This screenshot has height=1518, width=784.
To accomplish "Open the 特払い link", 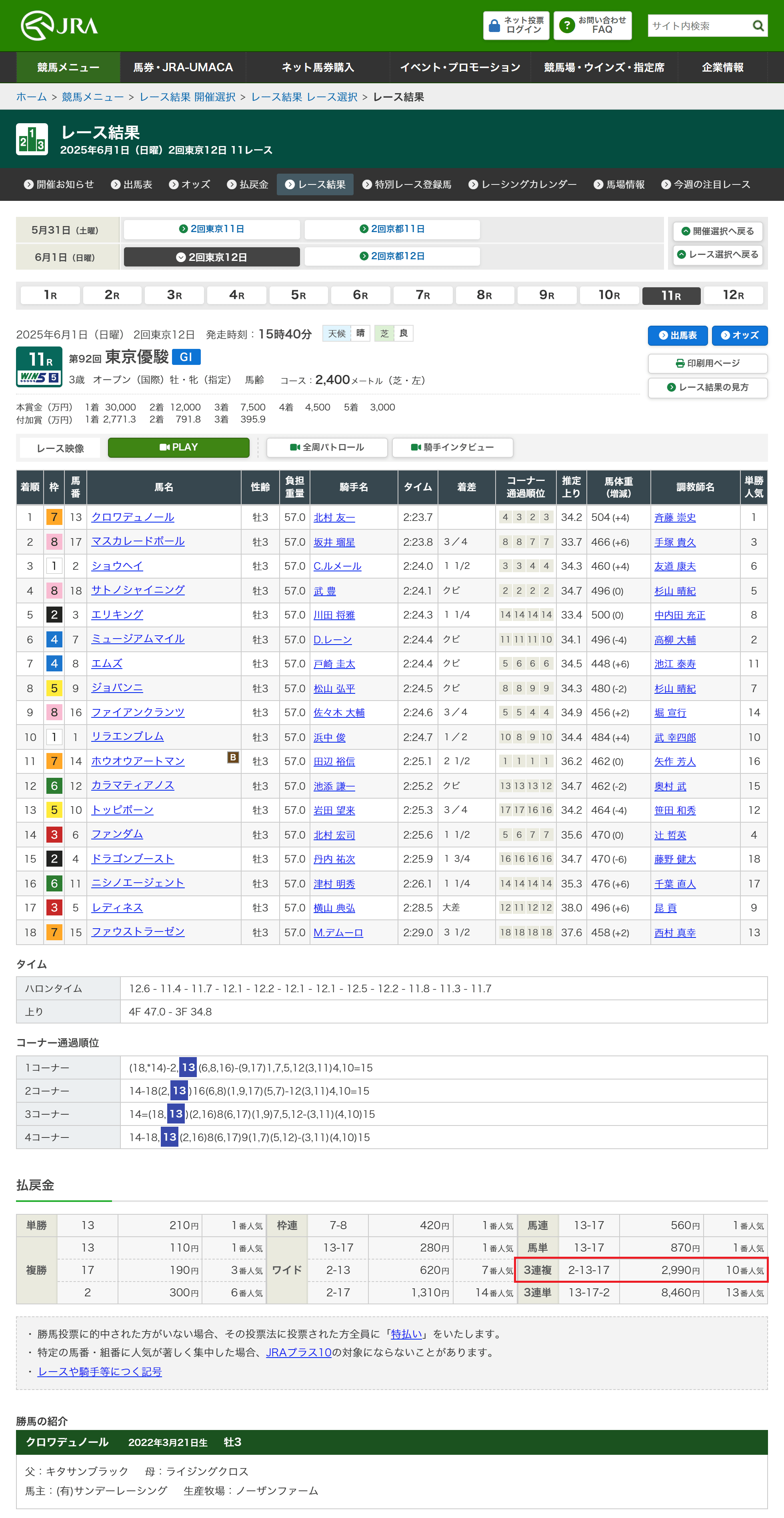I will point(406,1334).
